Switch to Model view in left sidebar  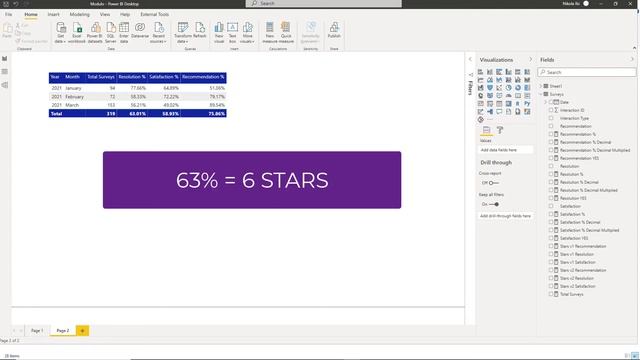coord(5,85)
